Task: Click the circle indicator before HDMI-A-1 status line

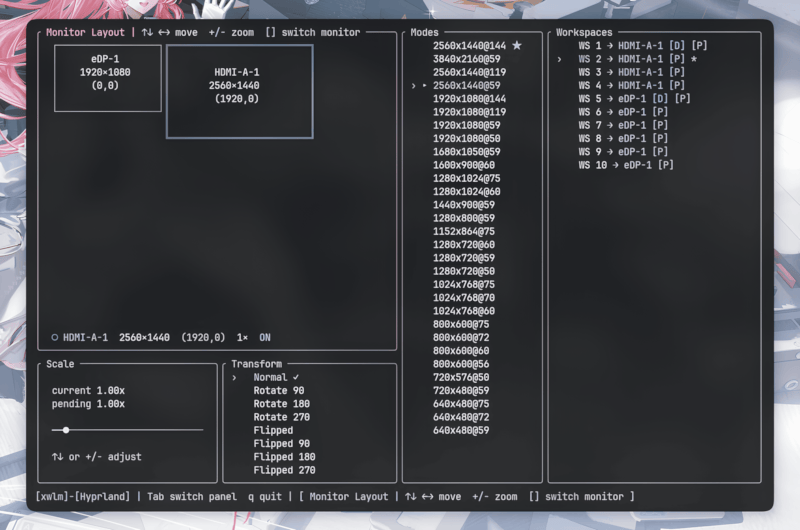Action: coord(54,337)
